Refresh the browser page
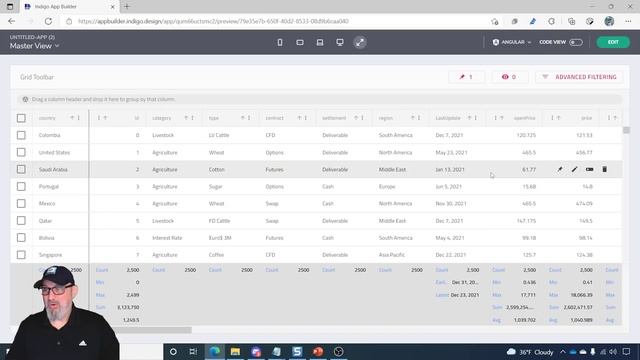The width and height of the screenshot is (640, 360). point(48,21)
